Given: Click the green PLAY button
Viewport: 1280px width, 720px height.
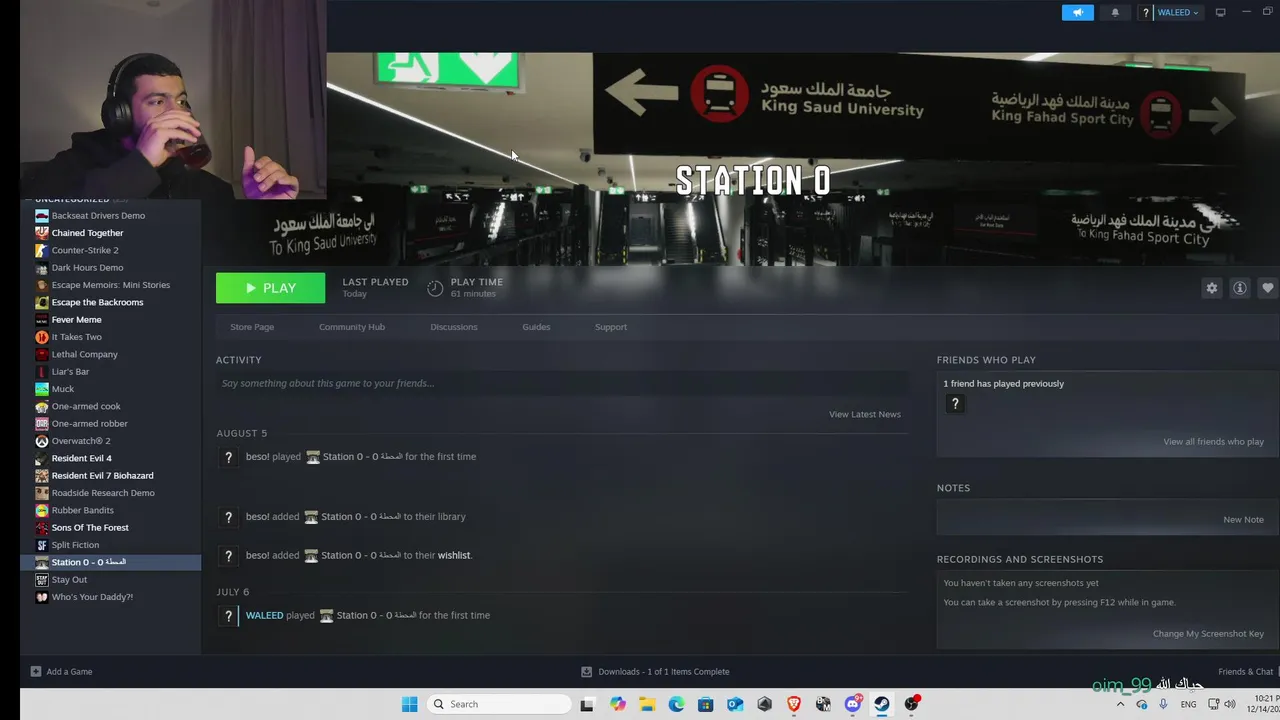Looking at the screenshot, I should point(270,288).
